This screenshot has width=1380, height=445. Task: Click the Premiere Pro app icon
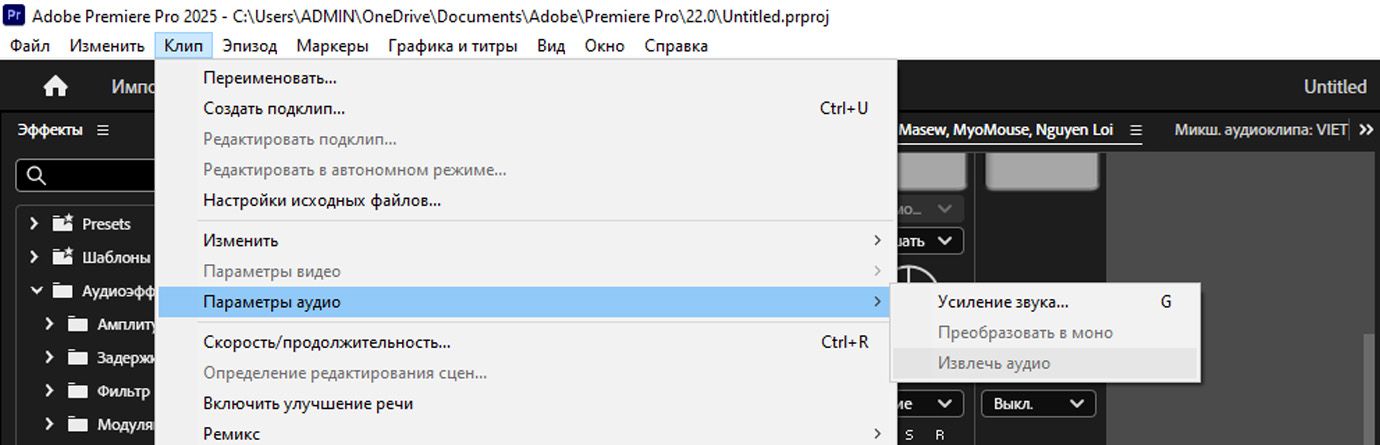[x=14, y=17]
